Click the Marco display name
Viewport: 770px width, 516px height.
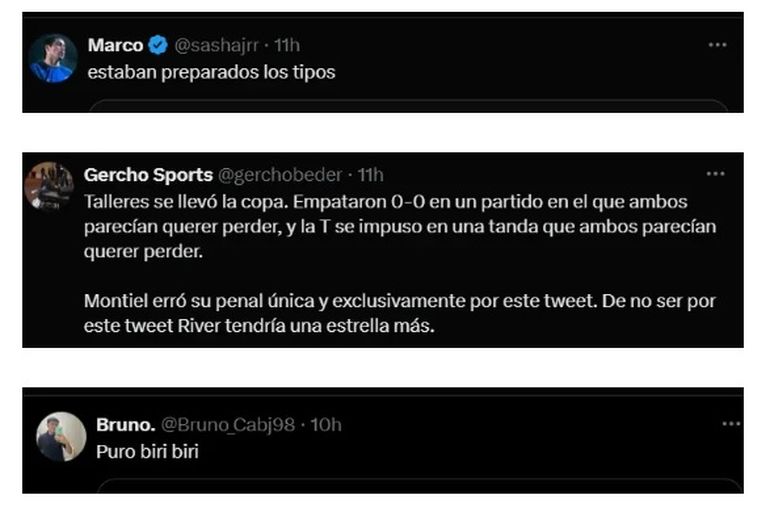[115, 45]
